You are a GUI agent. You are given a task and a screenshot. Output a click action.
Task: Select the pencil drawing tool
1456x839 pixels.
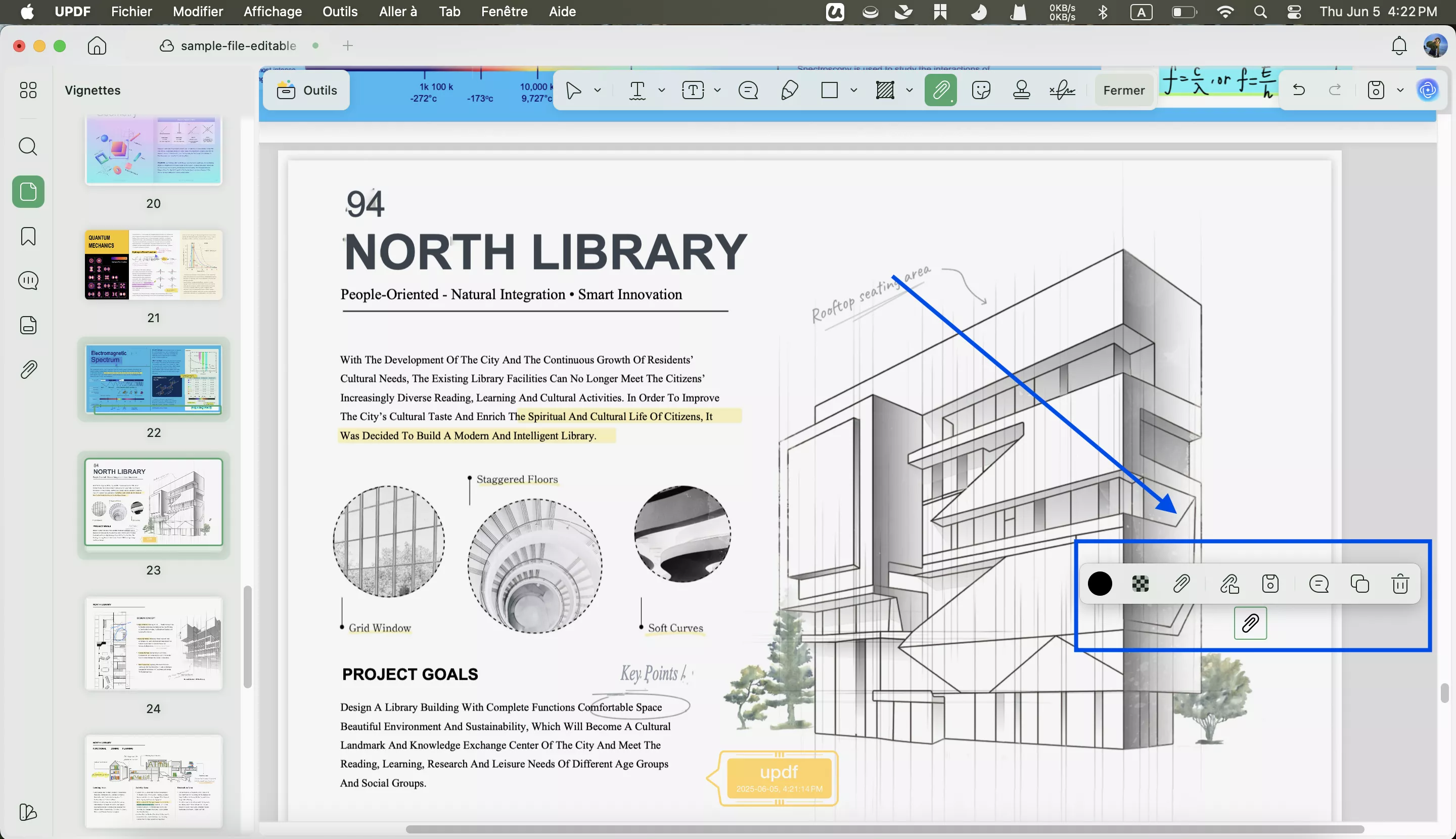(x=790, y=91)
